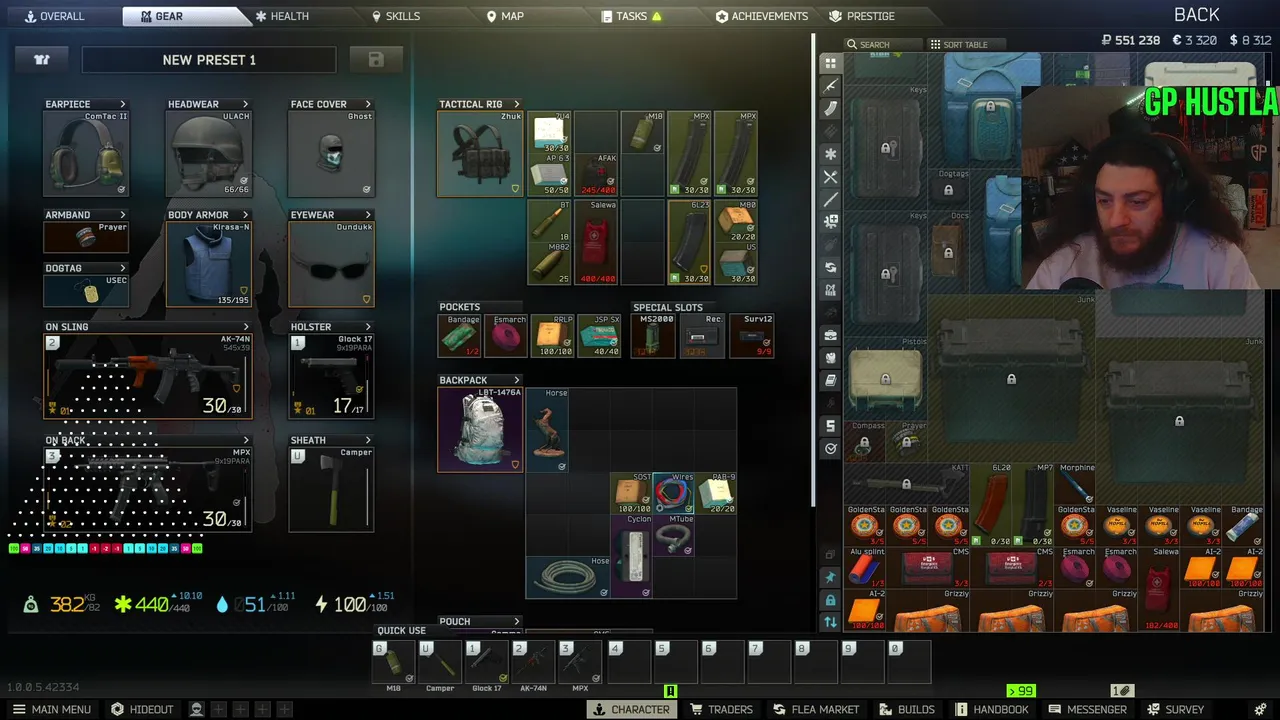The height and width of the screenshot is (720, 1280).
Task: Expand the HEADWEAR slot arrow
Action: pyautogui.click(x=245, y=104)
